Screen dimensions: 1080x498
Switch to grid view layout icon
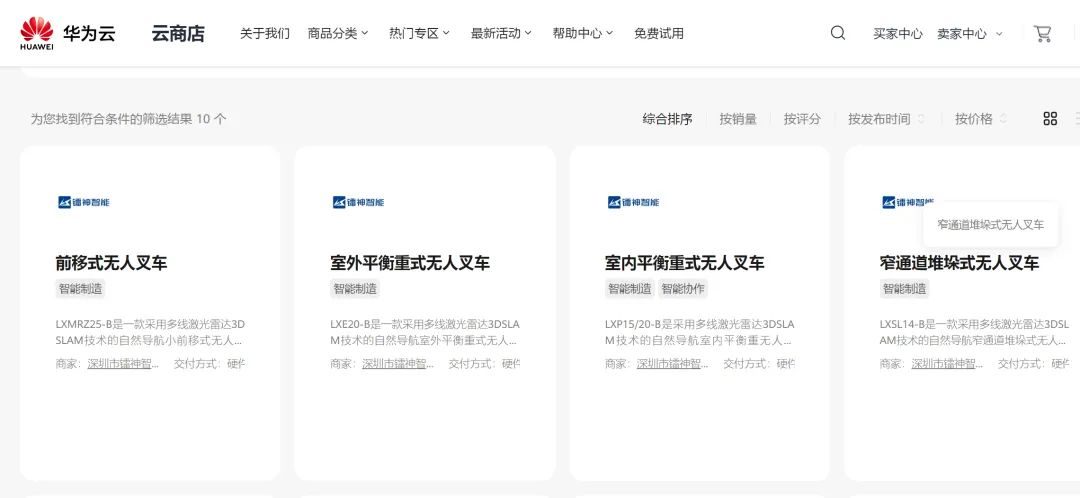(x=1050, y=119)
